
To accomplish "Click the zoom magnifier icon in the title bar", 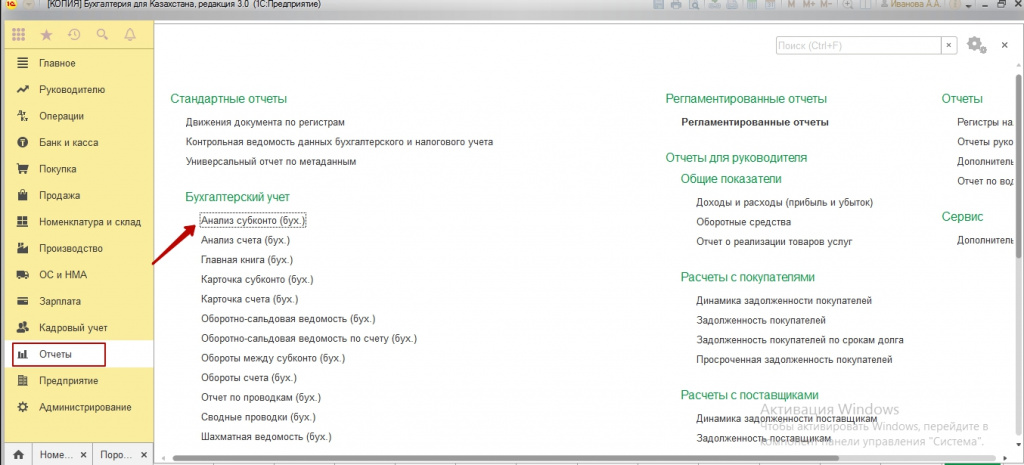I will [848, 4].
